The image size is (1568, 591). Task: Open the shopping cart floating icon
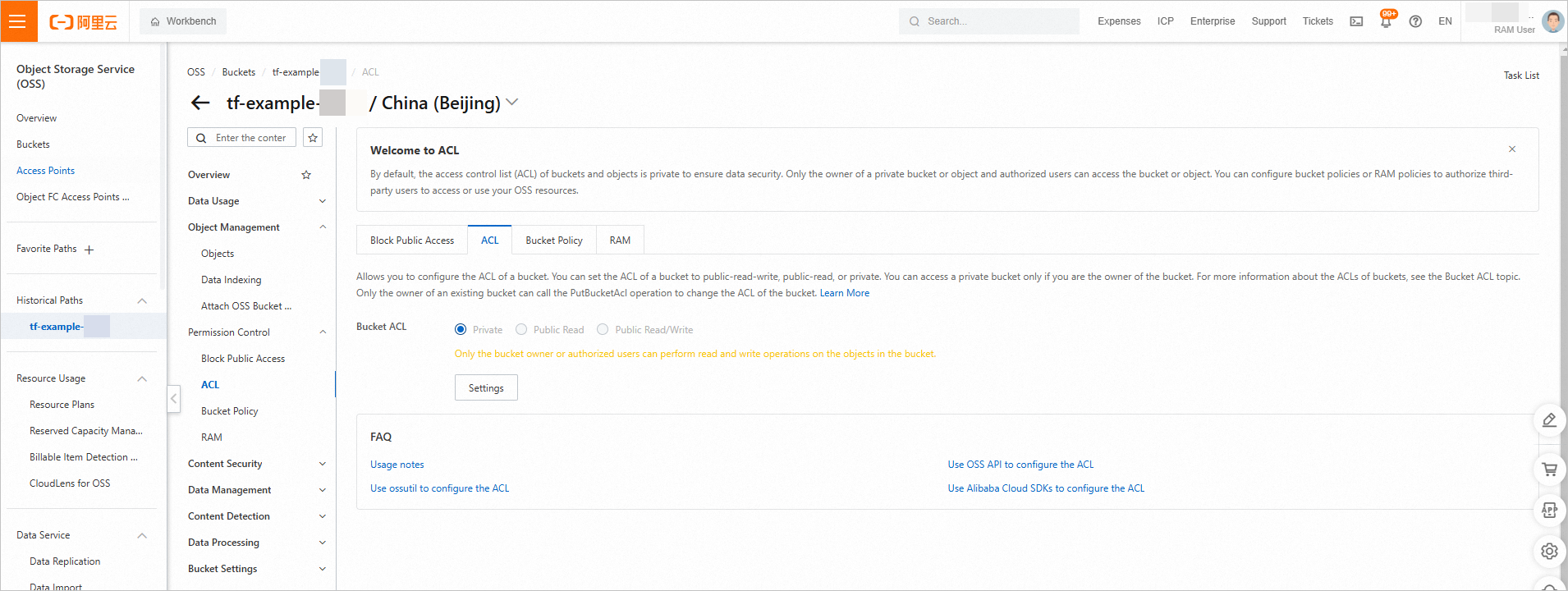click(x=1549, y=470)
